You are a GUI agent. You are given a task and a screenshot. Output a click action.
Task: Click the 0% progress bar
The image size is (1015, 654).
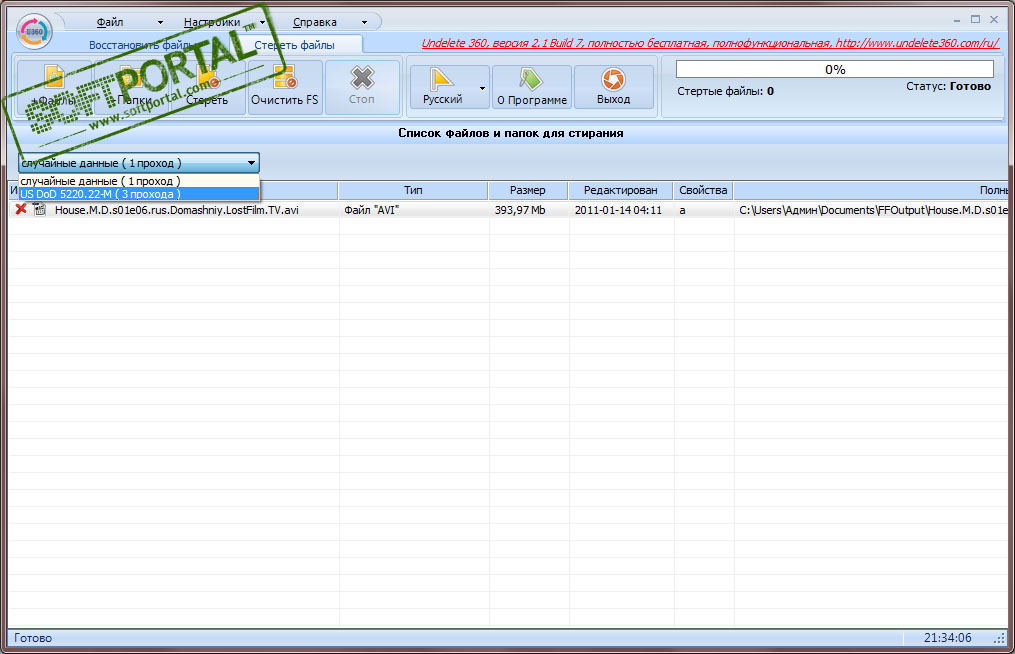[834, 69]
